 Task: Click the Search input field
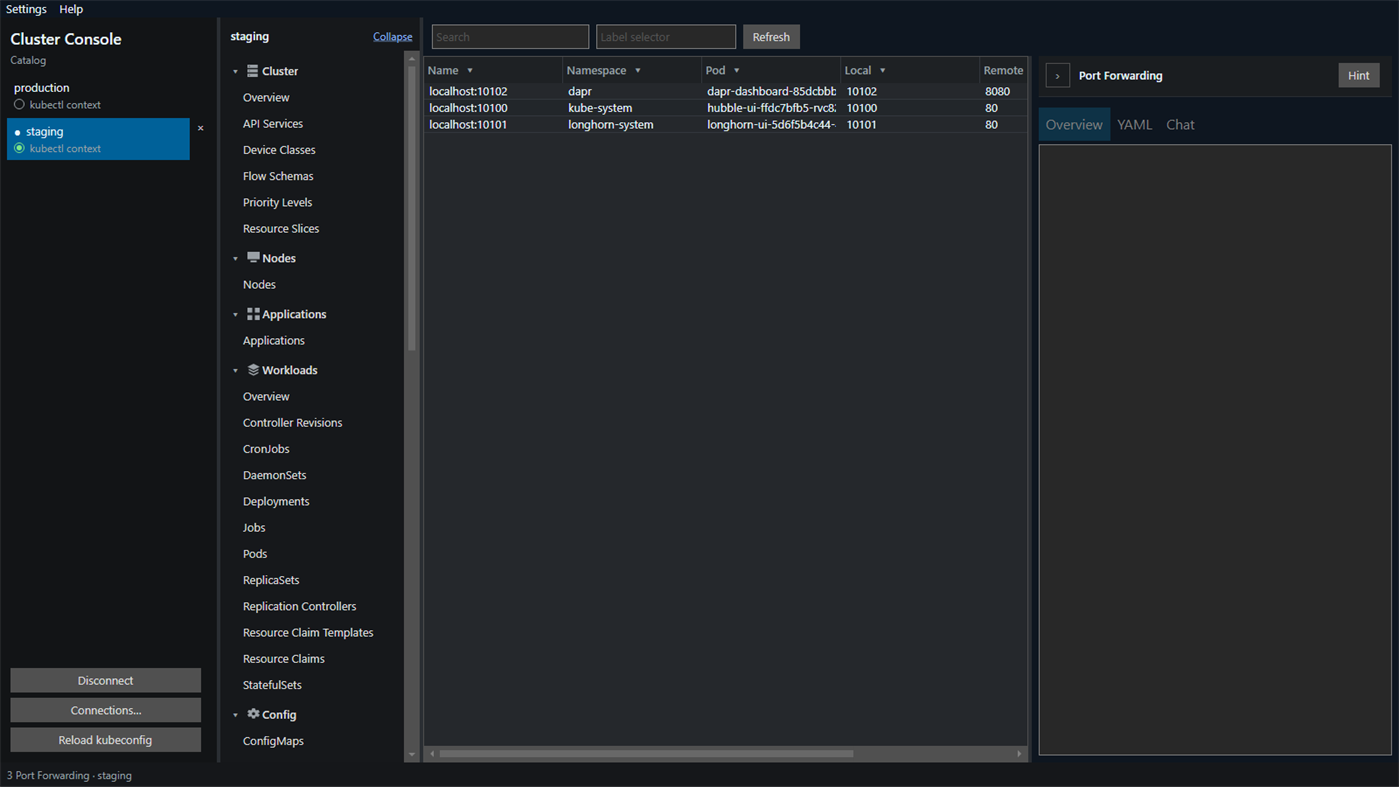(x=510, y=37)
